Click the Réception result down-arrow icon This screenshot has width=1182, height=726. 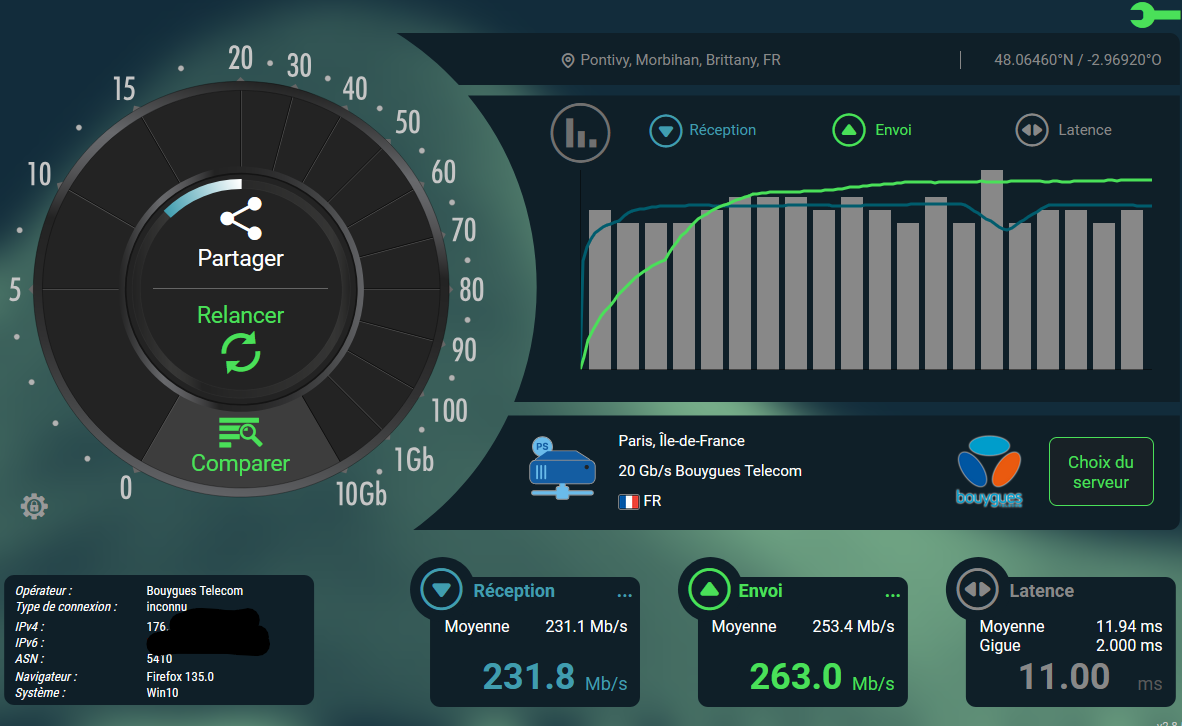pyautogui.click(x=442, y=590)
